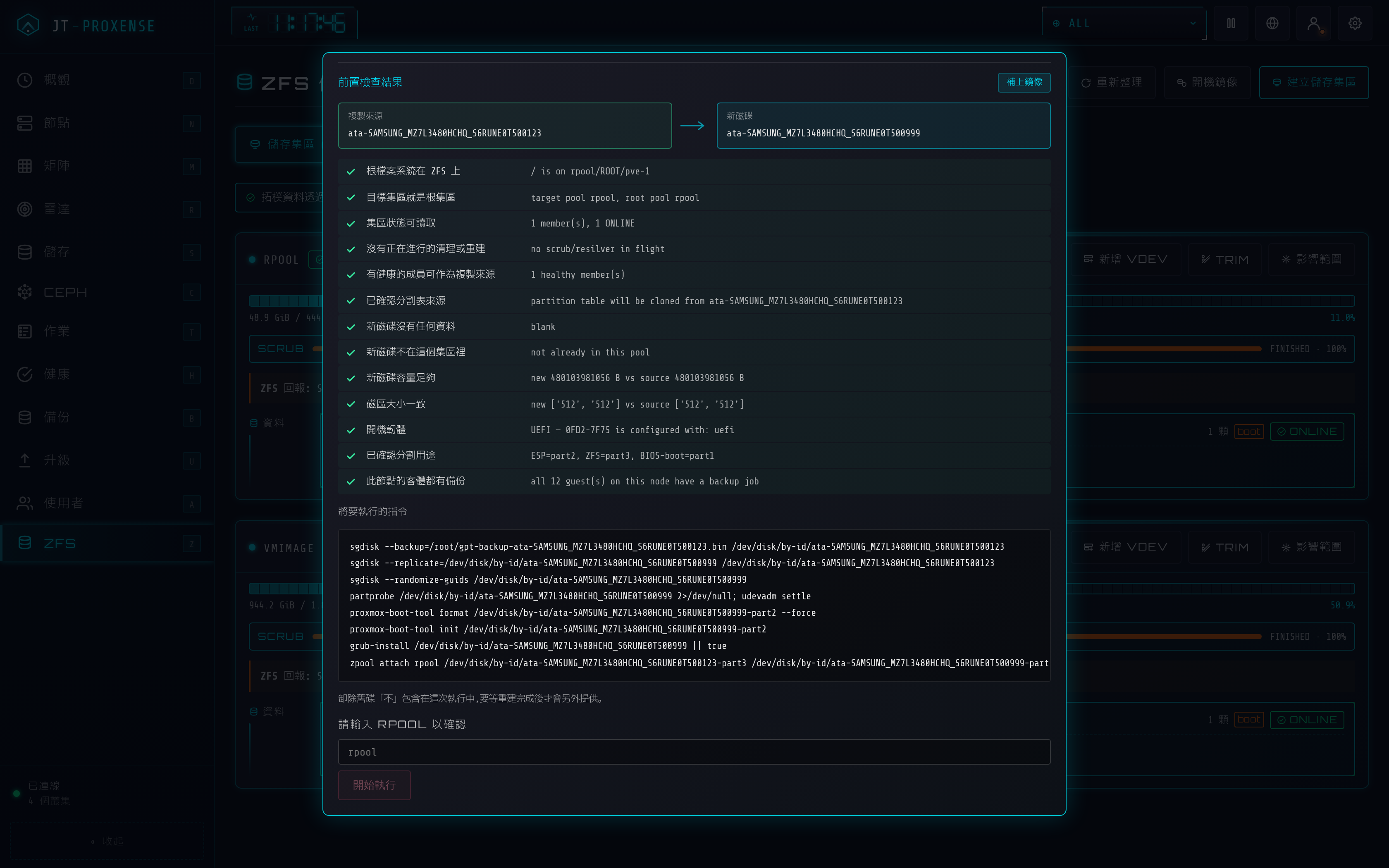The height and width of the screenshot is (868, 1389).
Task: Click the 健康 health check icon
Action: pyautogui.click(x=25, y=374)
